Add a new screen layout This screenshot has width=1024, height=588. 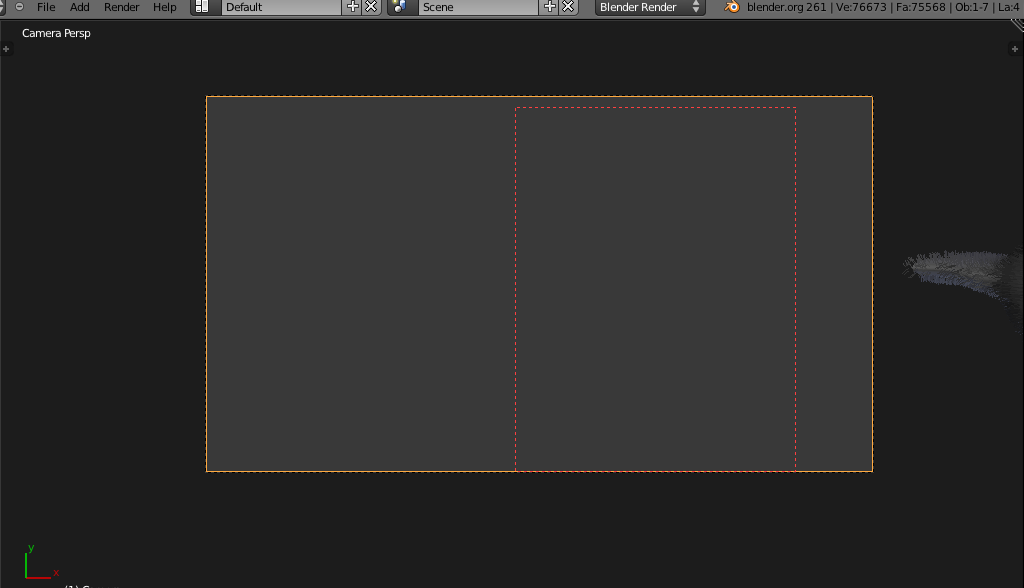tap(353, 7)
